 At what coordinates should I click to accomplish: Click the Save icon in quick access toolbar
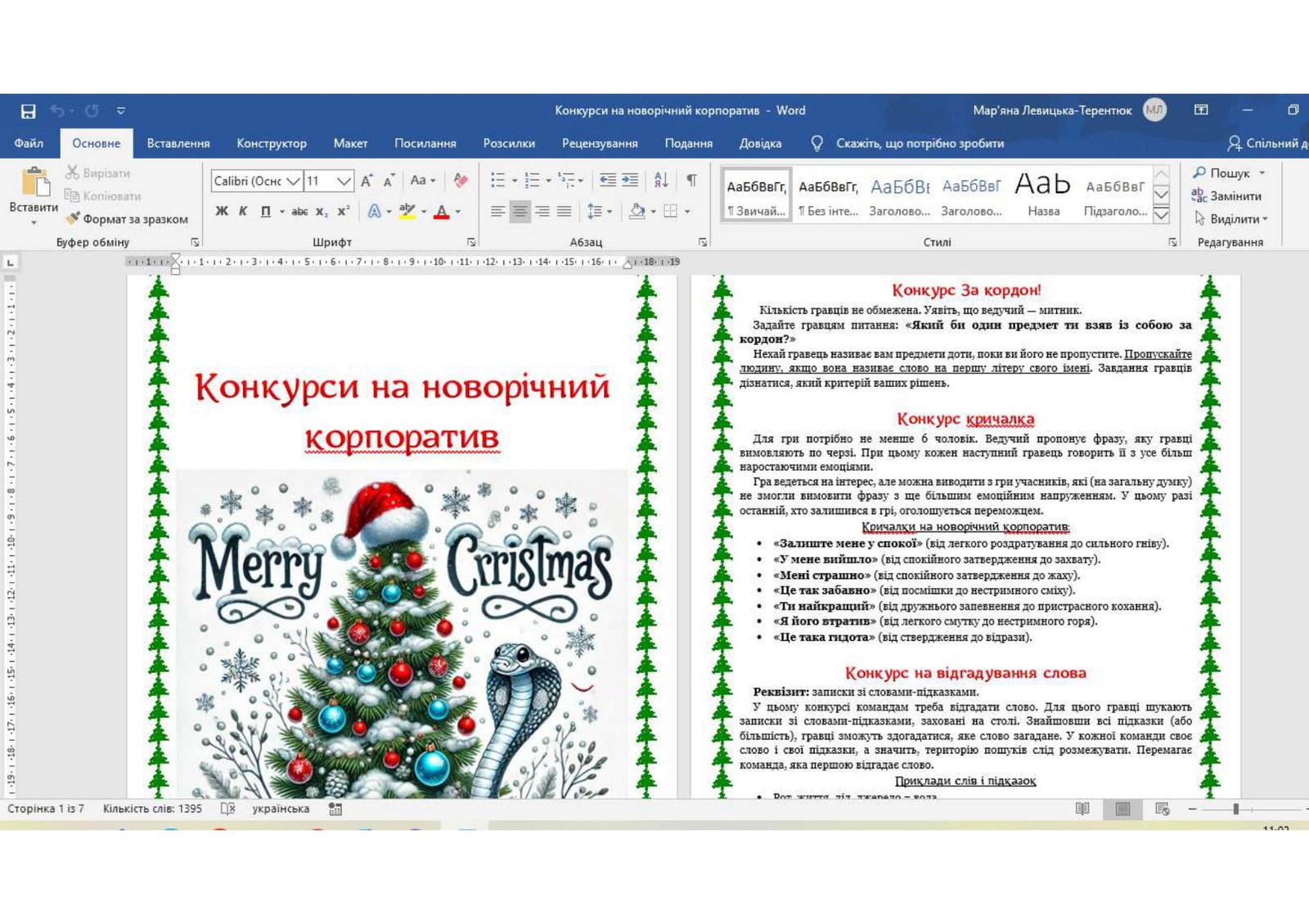click(x=29, y=110)
